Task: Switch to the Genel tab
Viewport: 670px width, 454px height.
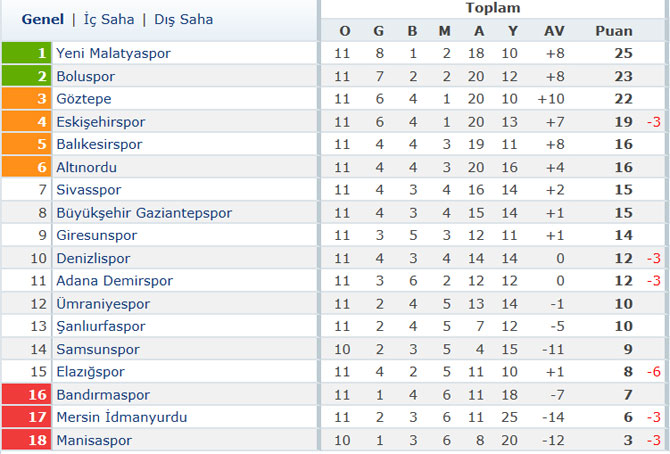Action: click(43, 19)
